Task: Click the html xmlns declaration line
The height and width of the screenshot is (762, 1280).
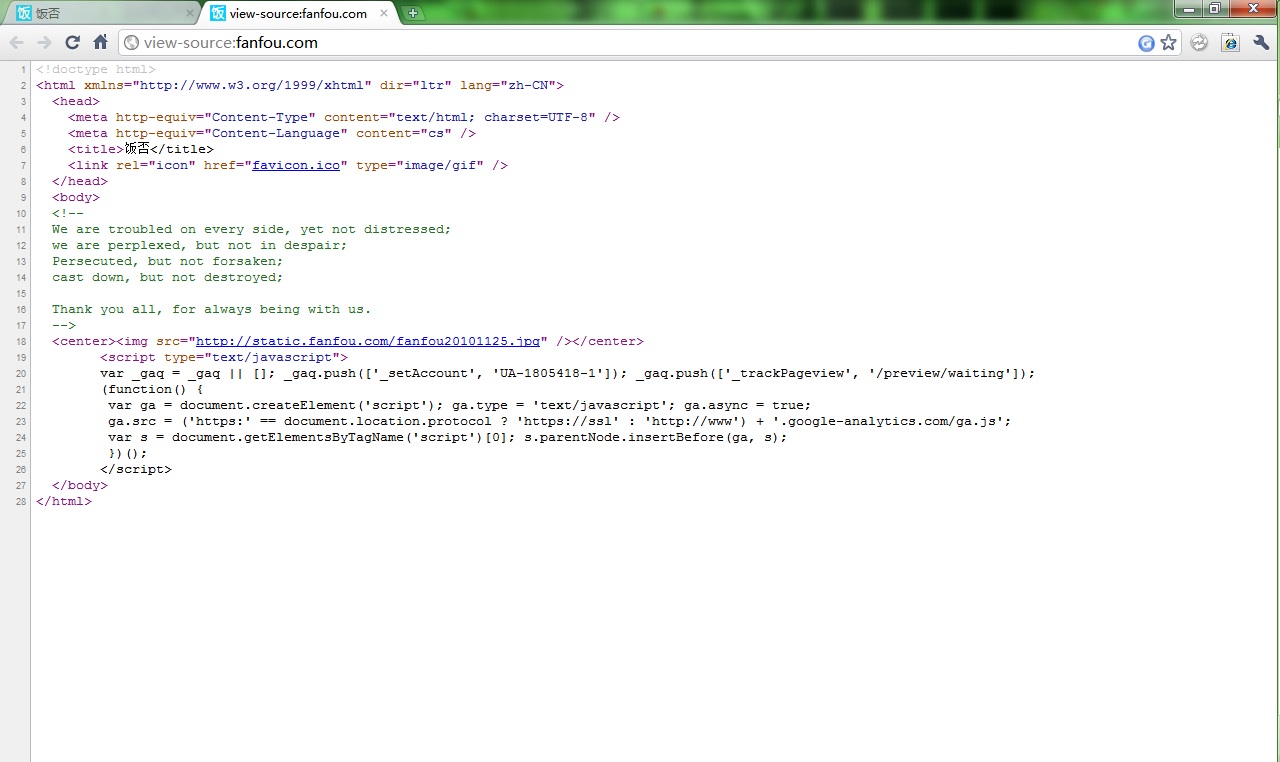Action: click(x=300, y=85)
